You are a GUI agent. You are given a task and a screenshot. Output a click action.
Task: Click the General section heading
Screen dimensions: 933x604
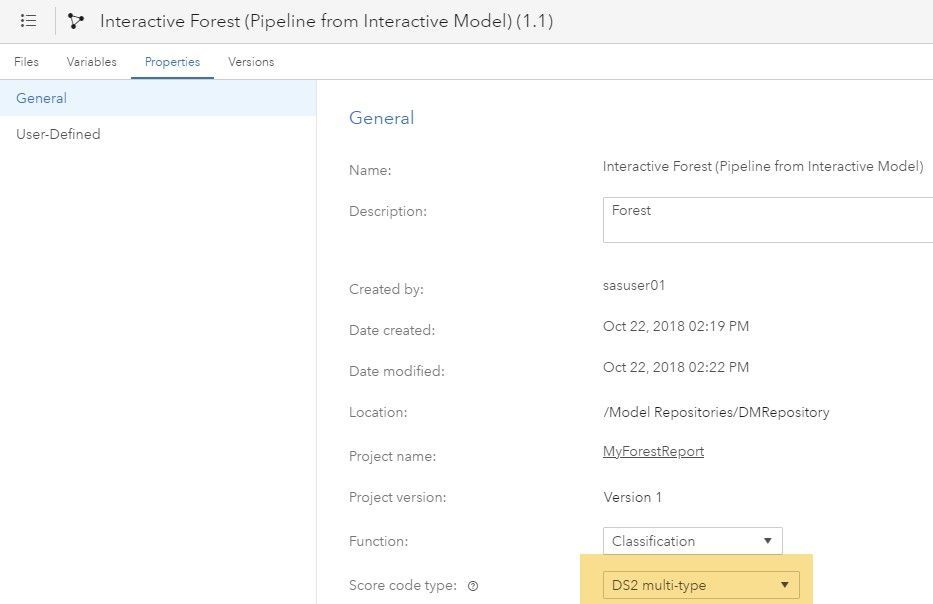tap(381, 118)
